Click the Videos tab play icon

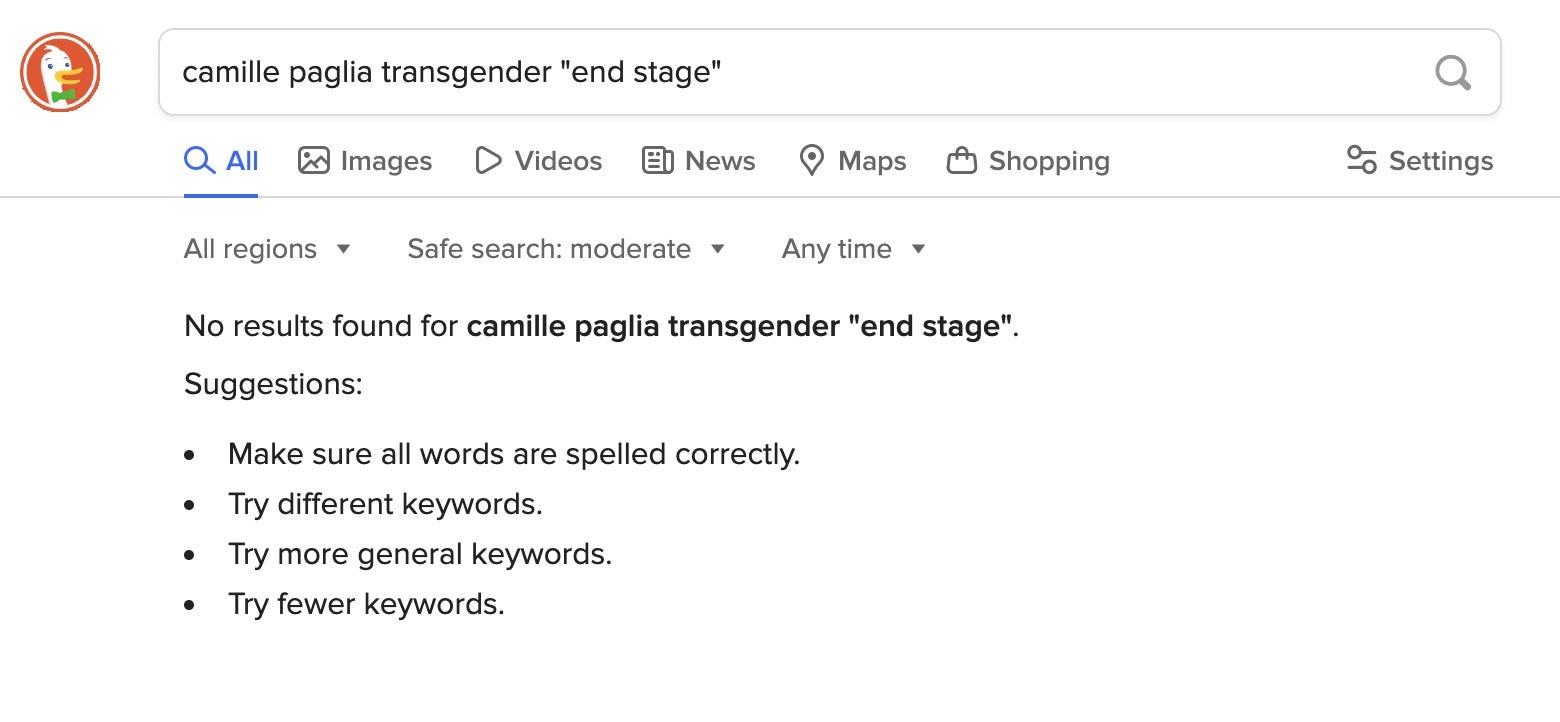tap(488, 160)
